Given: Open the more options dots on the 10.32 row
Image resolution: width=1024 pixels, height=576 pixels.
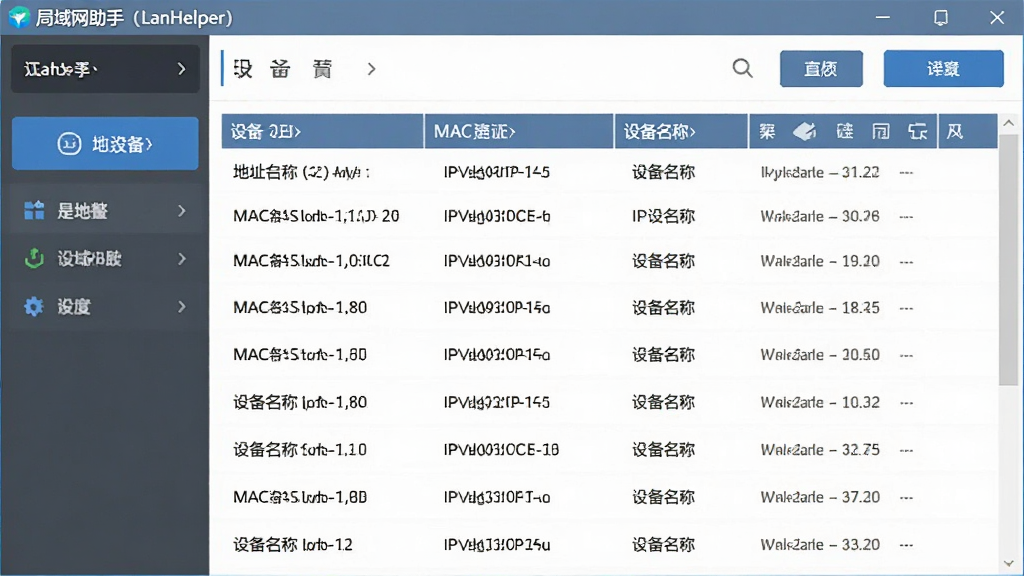Looking at the screenshot, I should [906, 402].
